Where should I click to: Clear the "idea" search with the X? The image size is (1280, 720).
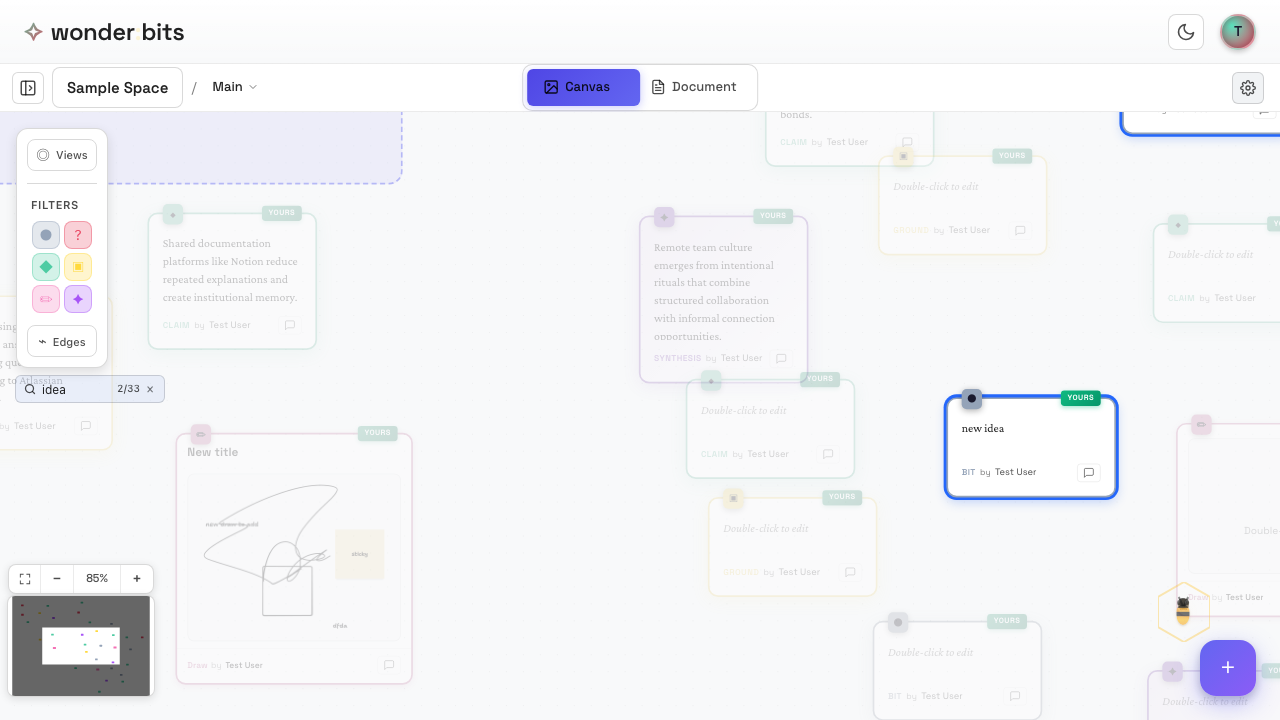click(x=150, y=389)
